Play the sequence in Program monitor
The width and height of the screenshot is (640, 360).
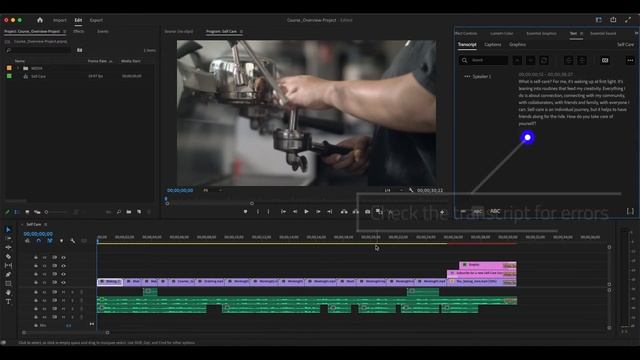pyautogui.click(x=306, y=211)
